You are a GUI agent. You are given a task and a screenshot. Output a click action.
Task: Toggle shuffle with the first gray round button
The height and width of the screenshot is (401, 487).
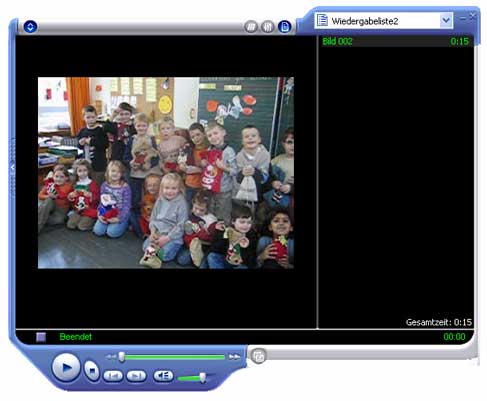251,27
